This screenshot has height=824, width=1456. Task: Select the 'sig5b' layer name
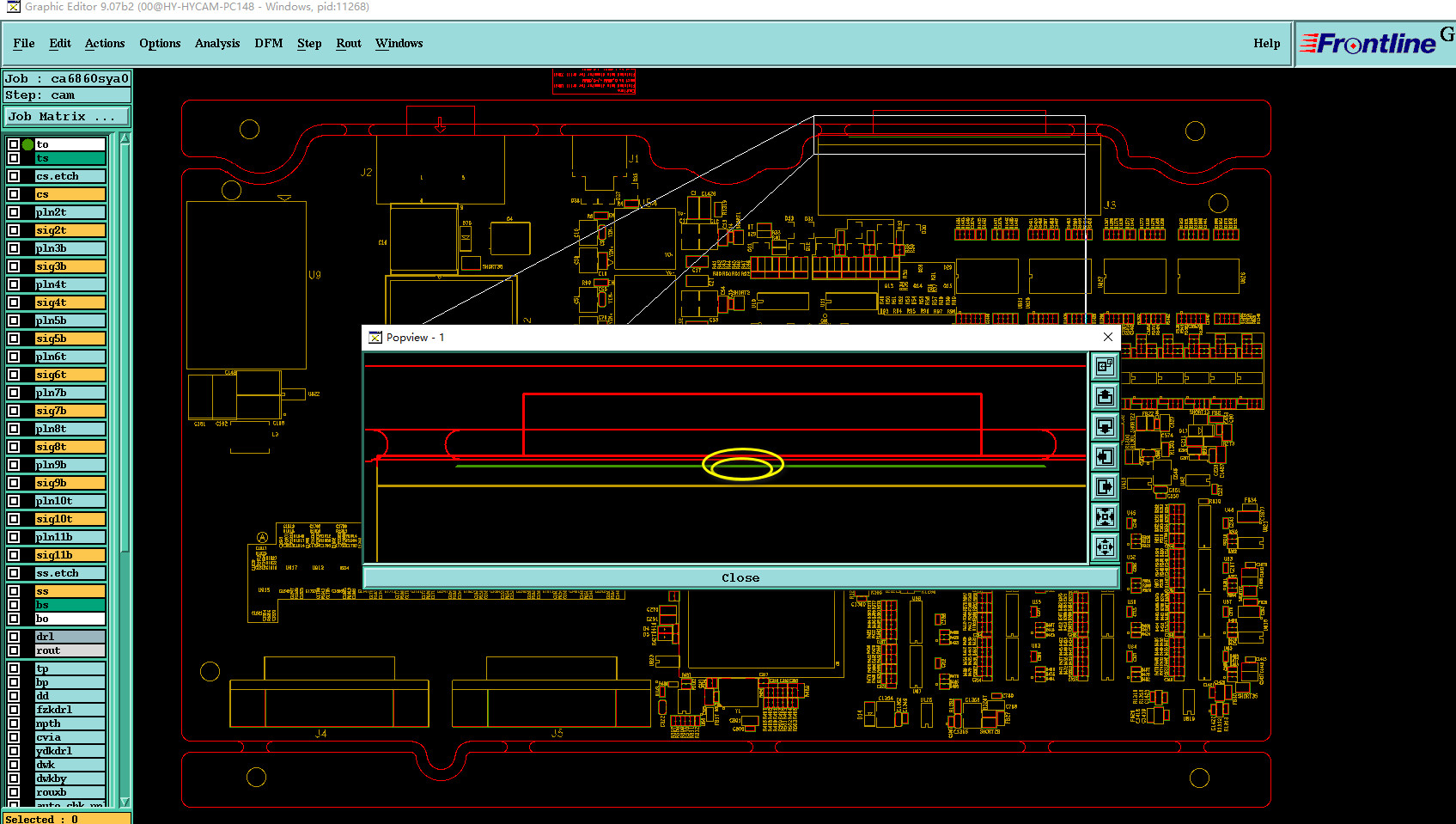(70, 339)
